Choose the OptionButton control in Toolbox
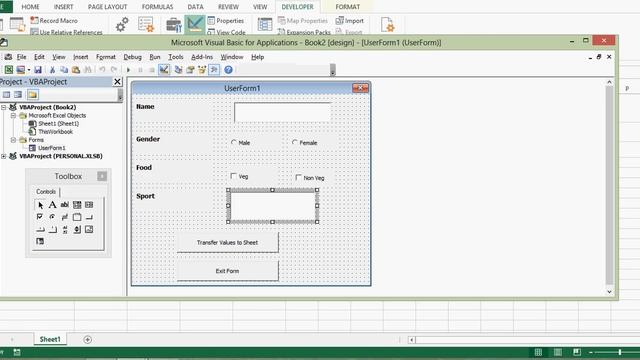The height and width of the screenshot is (360, 640). click(52, 217)
